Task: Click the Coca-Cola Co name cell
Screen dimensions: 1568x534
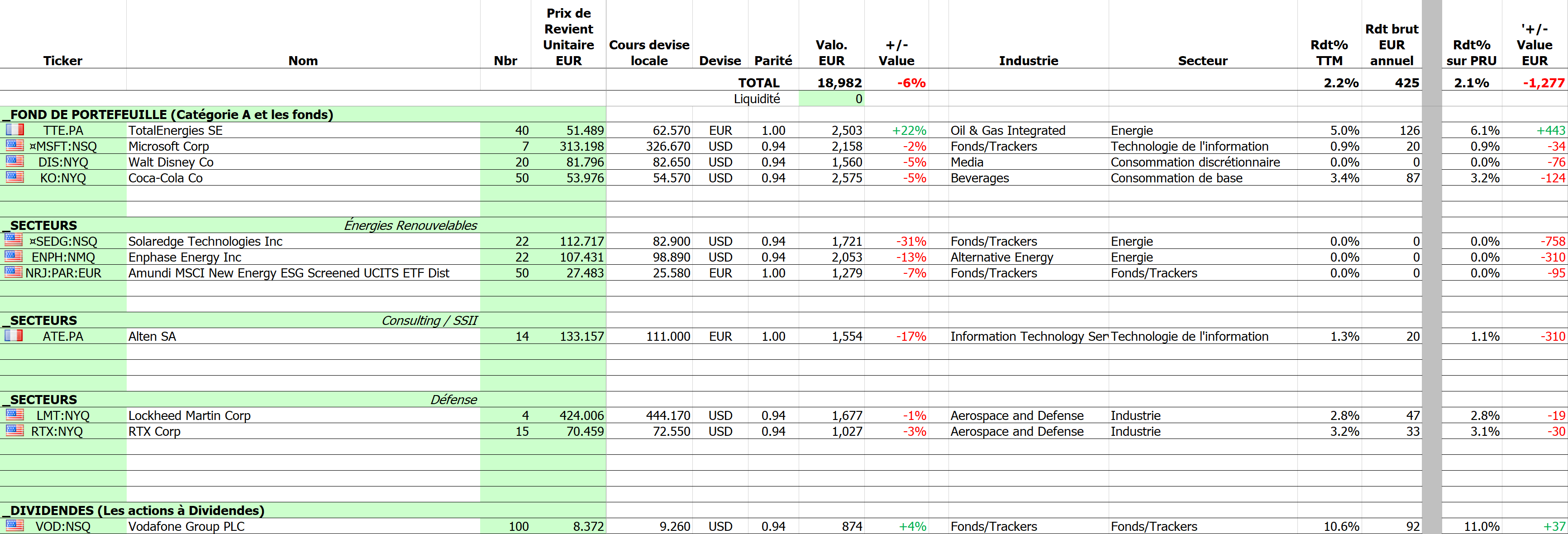Action: [x=303, y=177]
